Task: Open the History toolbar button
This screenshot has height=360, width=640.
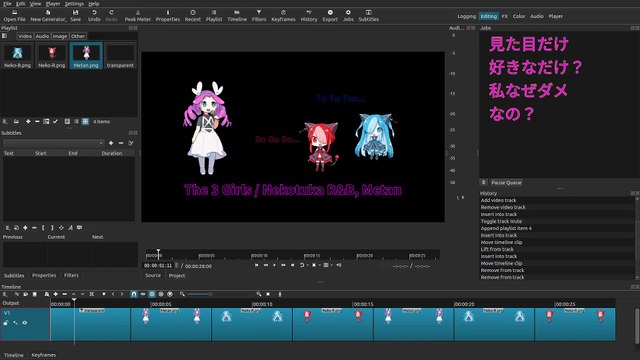Action: coord(309,16)
